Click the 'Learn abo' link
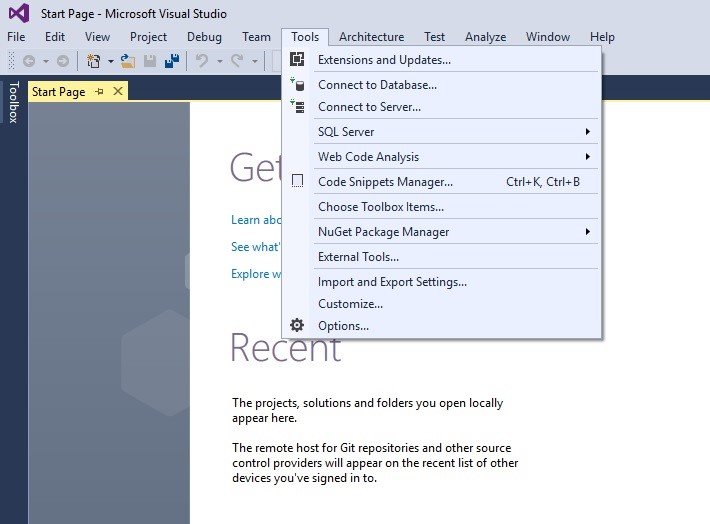 pyautogui.click(x=256, y=220)
